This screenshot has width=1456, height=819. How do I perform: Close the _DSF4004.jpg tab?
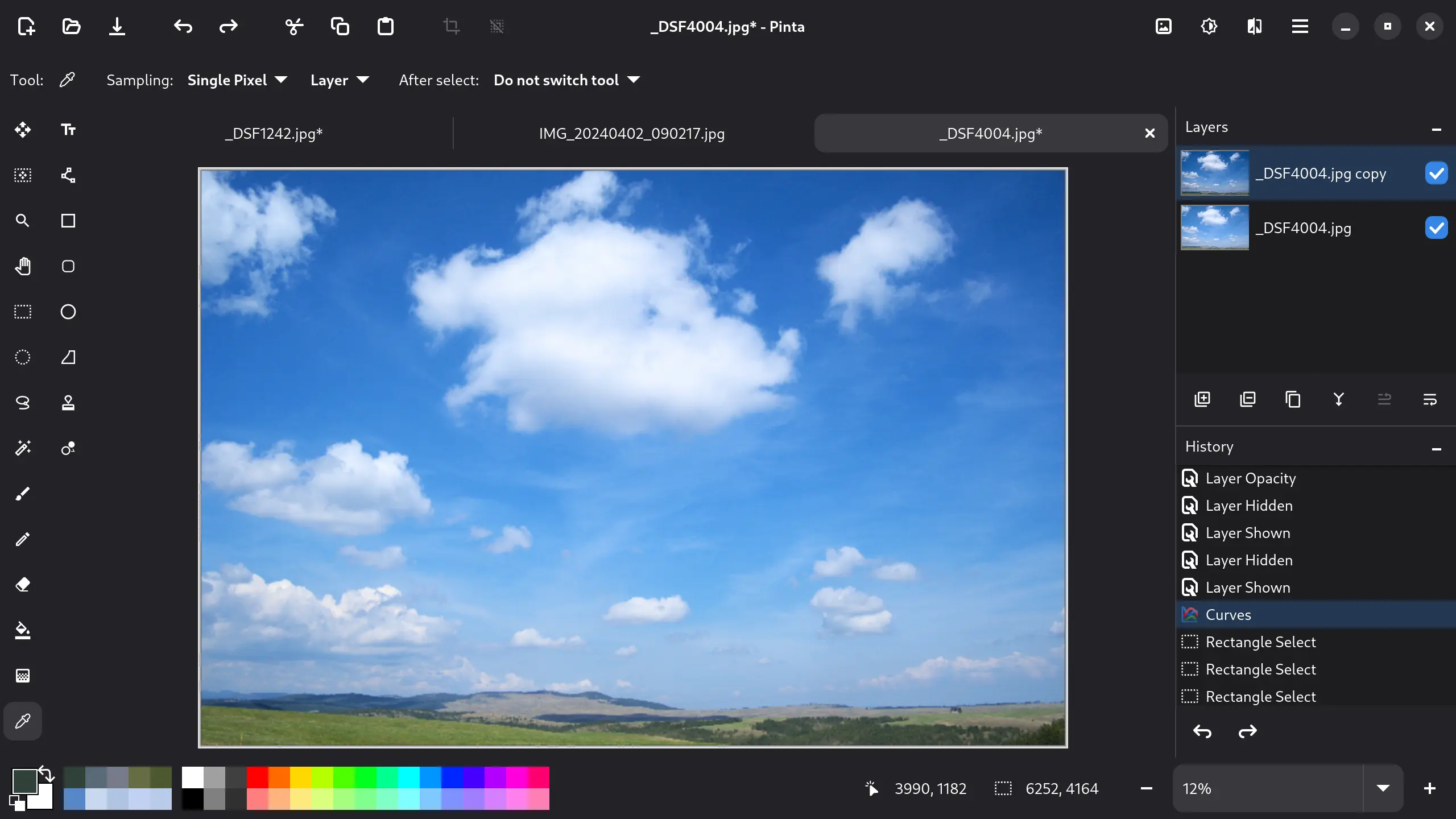(1149, 134)
